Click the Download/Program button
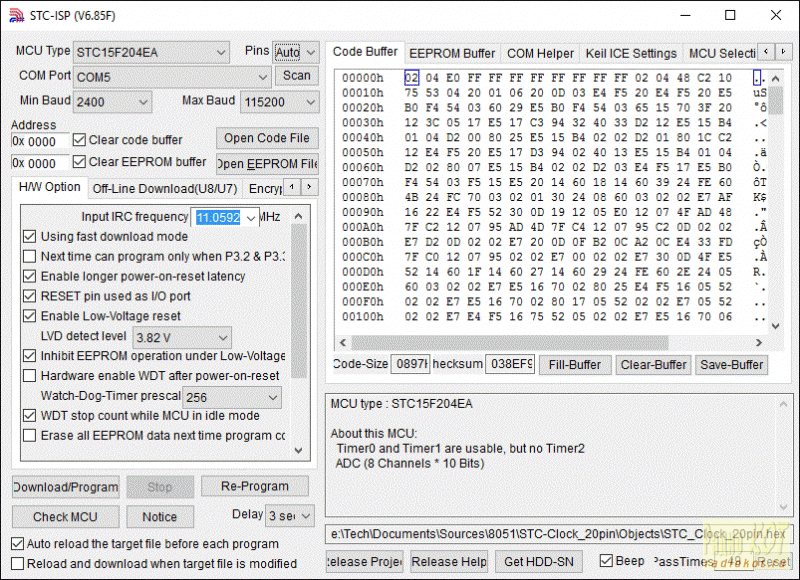The image size is (800, 580). click(65, 487)
